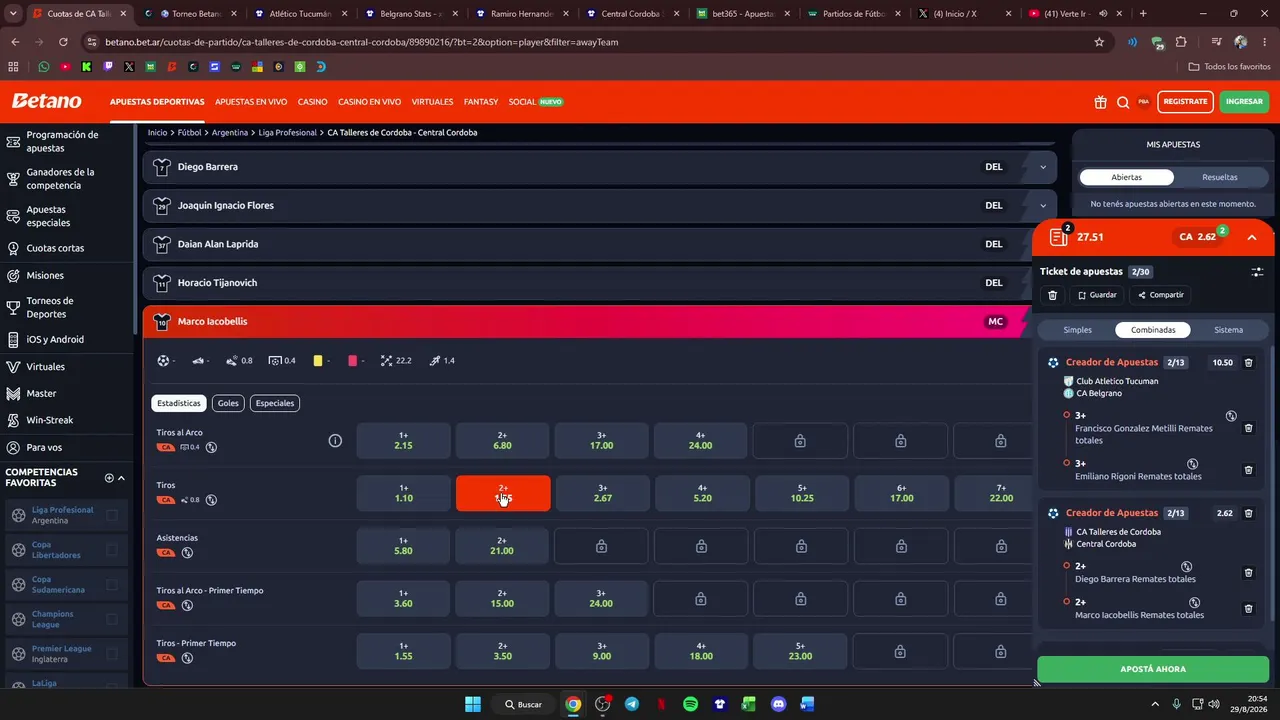Viewport: 1280px width, 720px height.
Task: Open browser tab search dropdown
Action: (x=14, y=14)
